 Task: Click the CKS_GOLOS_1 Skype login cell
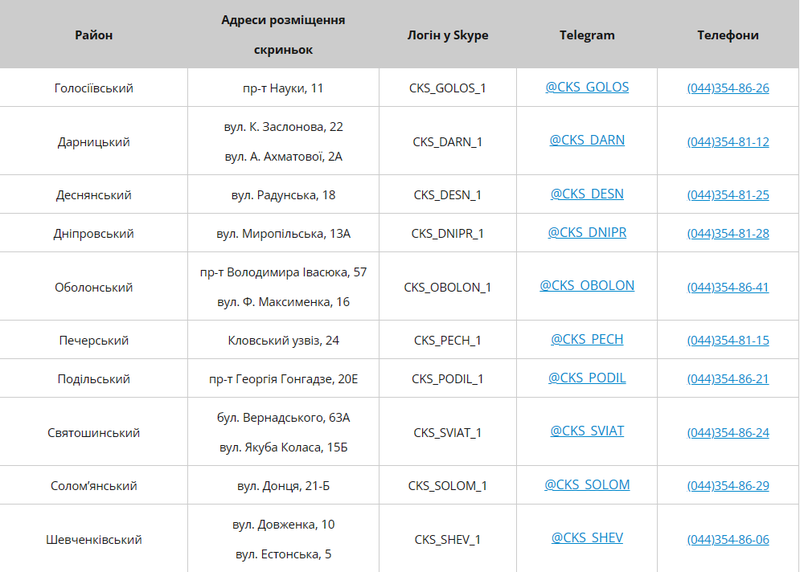click(x=447, y=88)
